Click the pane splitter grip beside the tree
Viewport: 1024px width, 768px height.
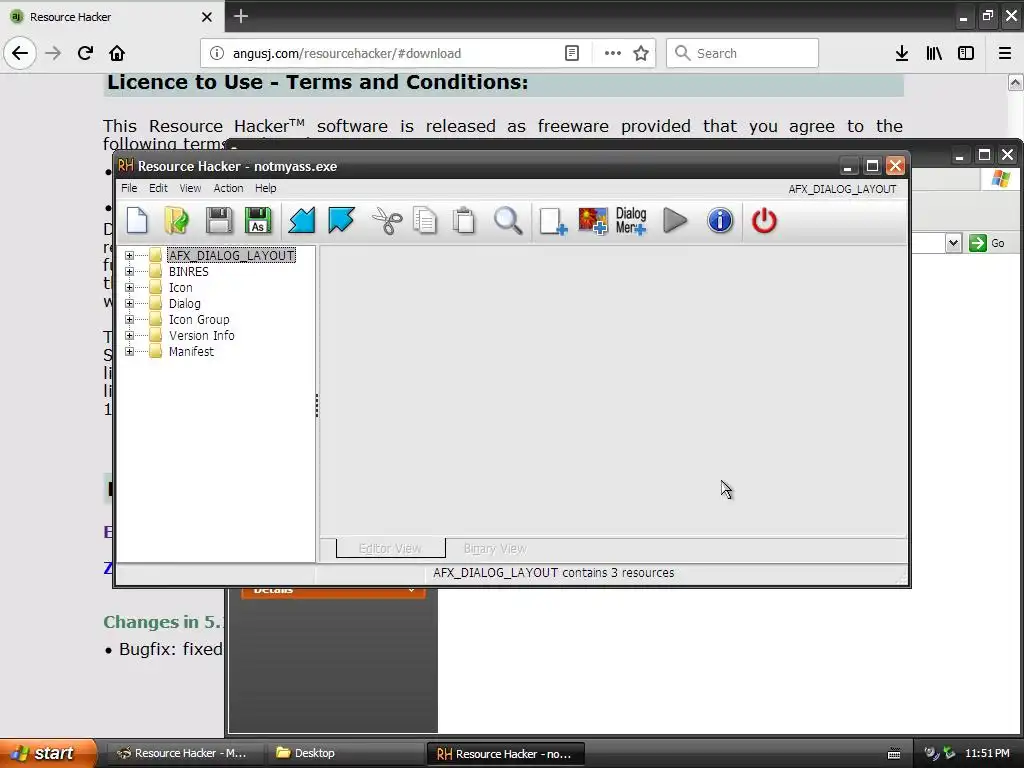click(x=317, y=405)
